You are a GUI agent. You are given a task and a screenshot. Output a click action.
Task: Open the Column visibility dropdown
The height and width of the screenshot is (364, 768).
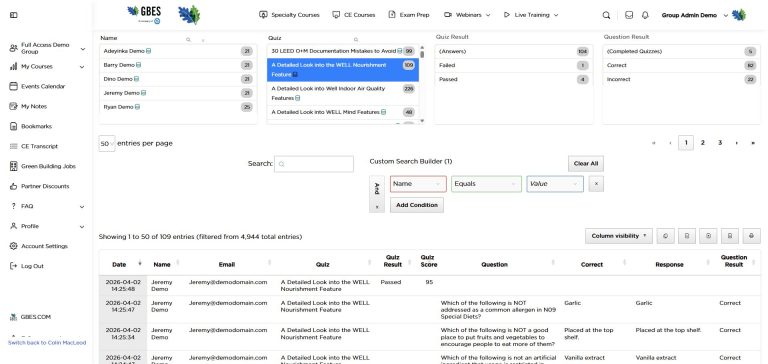[619, 236]
